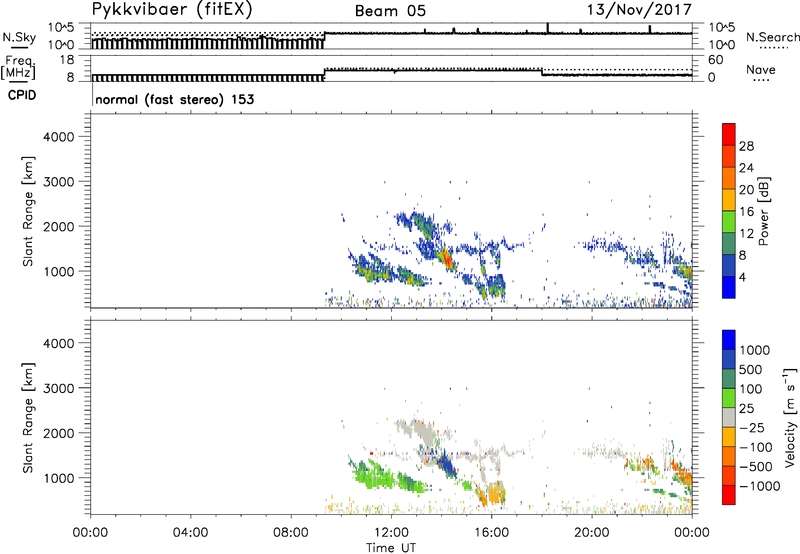Click the '60' Nave axis tick

click(715, 60)
